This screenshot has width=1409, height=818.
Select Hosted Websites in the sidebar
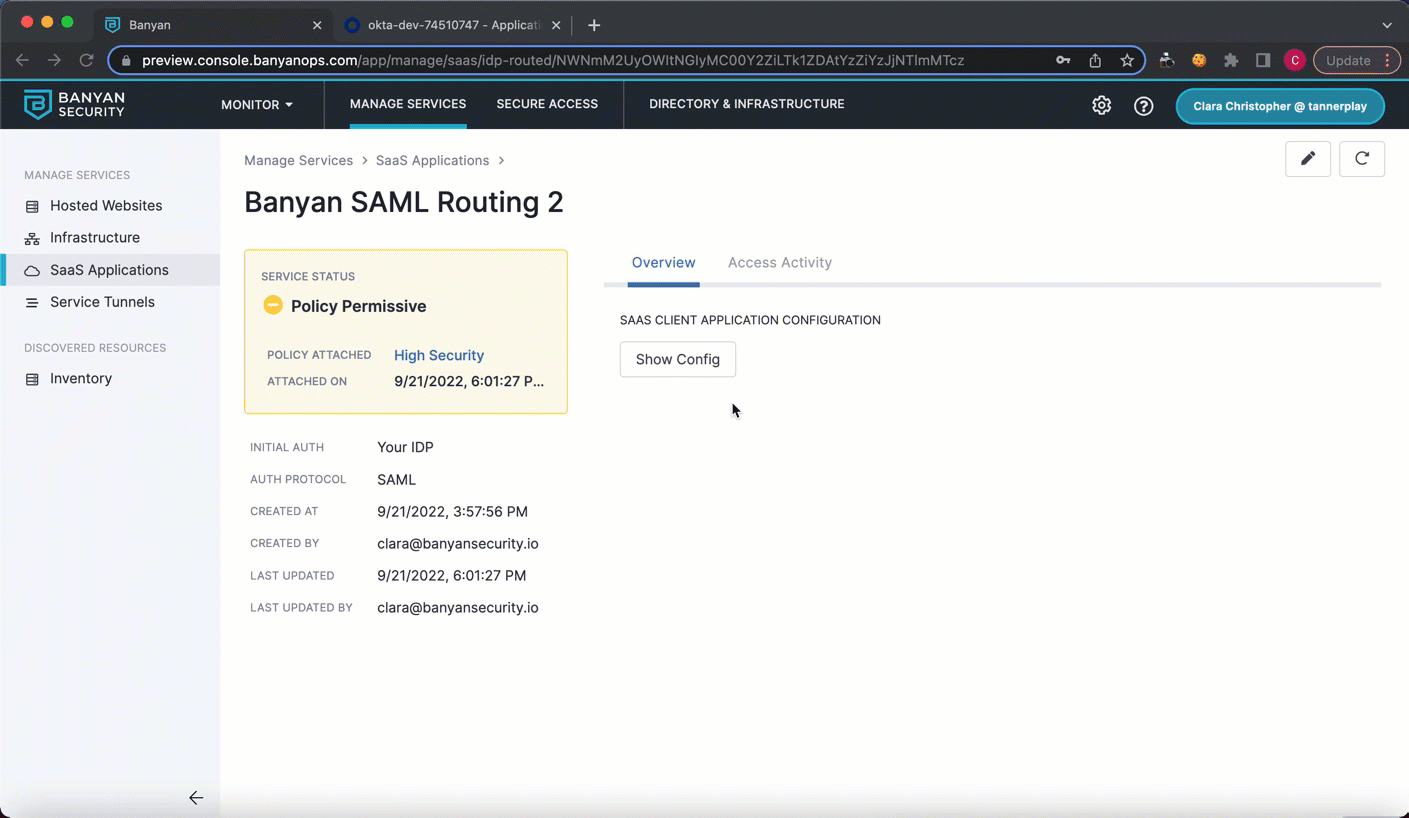click(106, 205)
